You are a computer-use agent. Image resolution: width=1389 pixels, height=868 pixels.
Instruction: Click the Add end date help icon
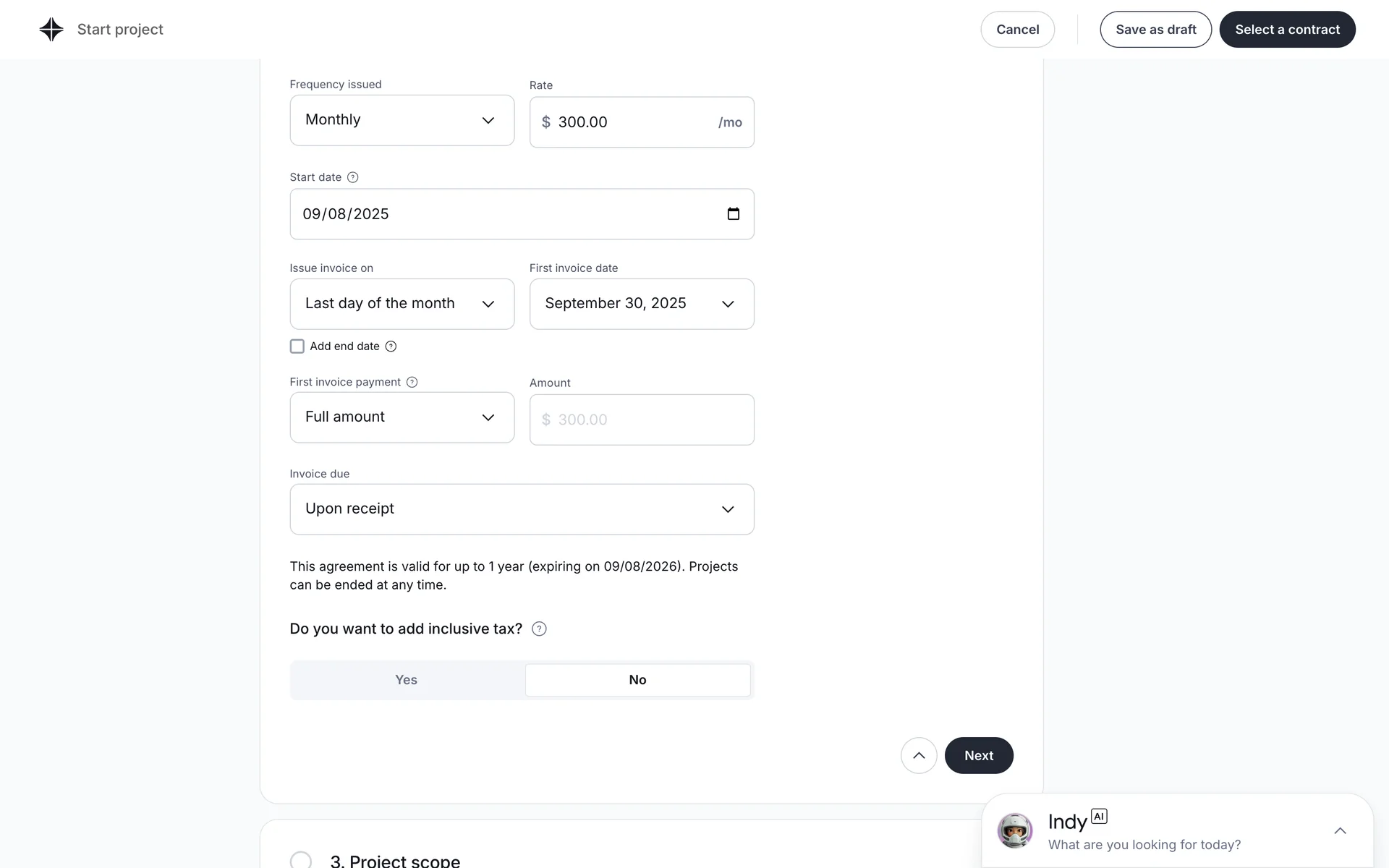coord(391,346)
